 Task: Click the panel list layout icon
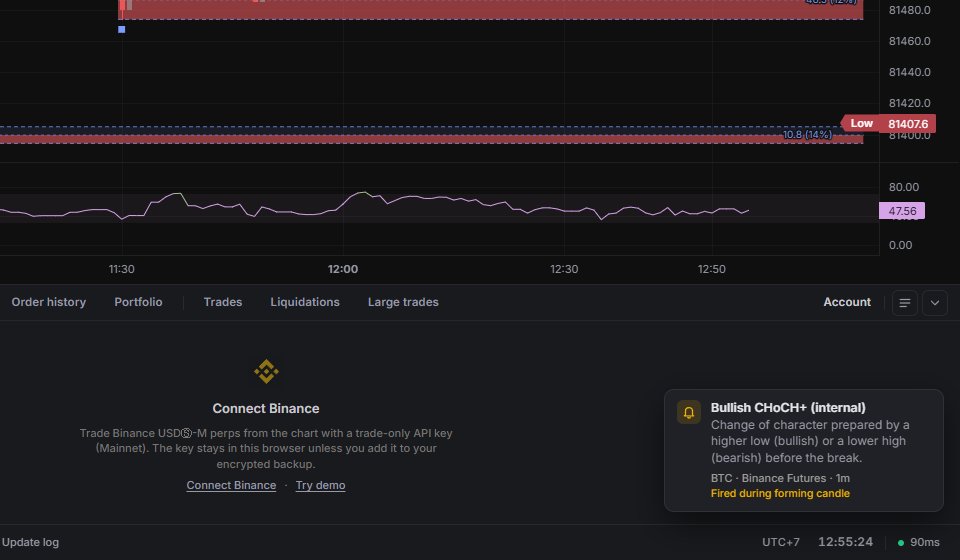905,303
